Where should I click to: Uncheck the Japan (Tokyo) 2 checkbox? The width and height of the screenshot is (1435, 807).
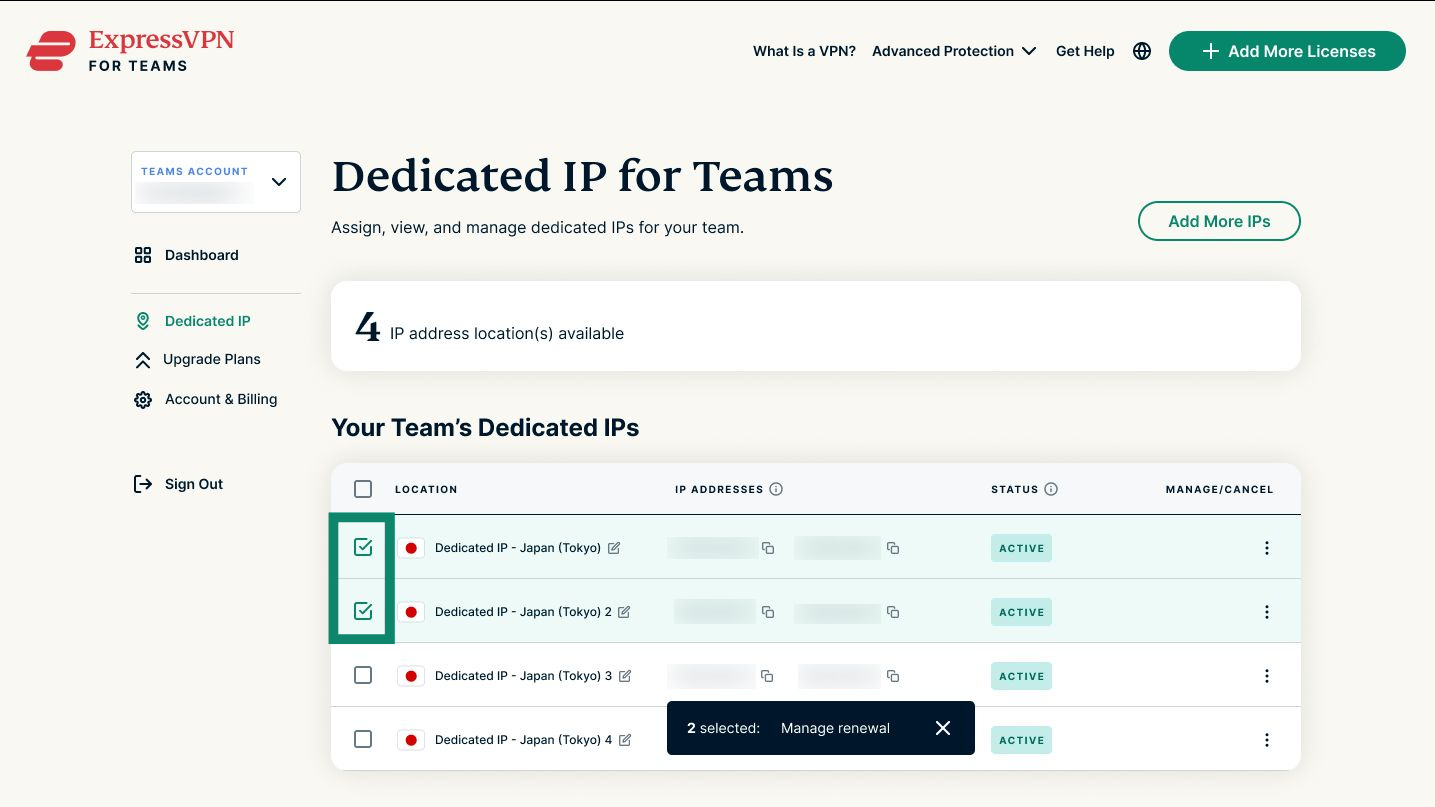pyautogui.click(x=363, y=611)
